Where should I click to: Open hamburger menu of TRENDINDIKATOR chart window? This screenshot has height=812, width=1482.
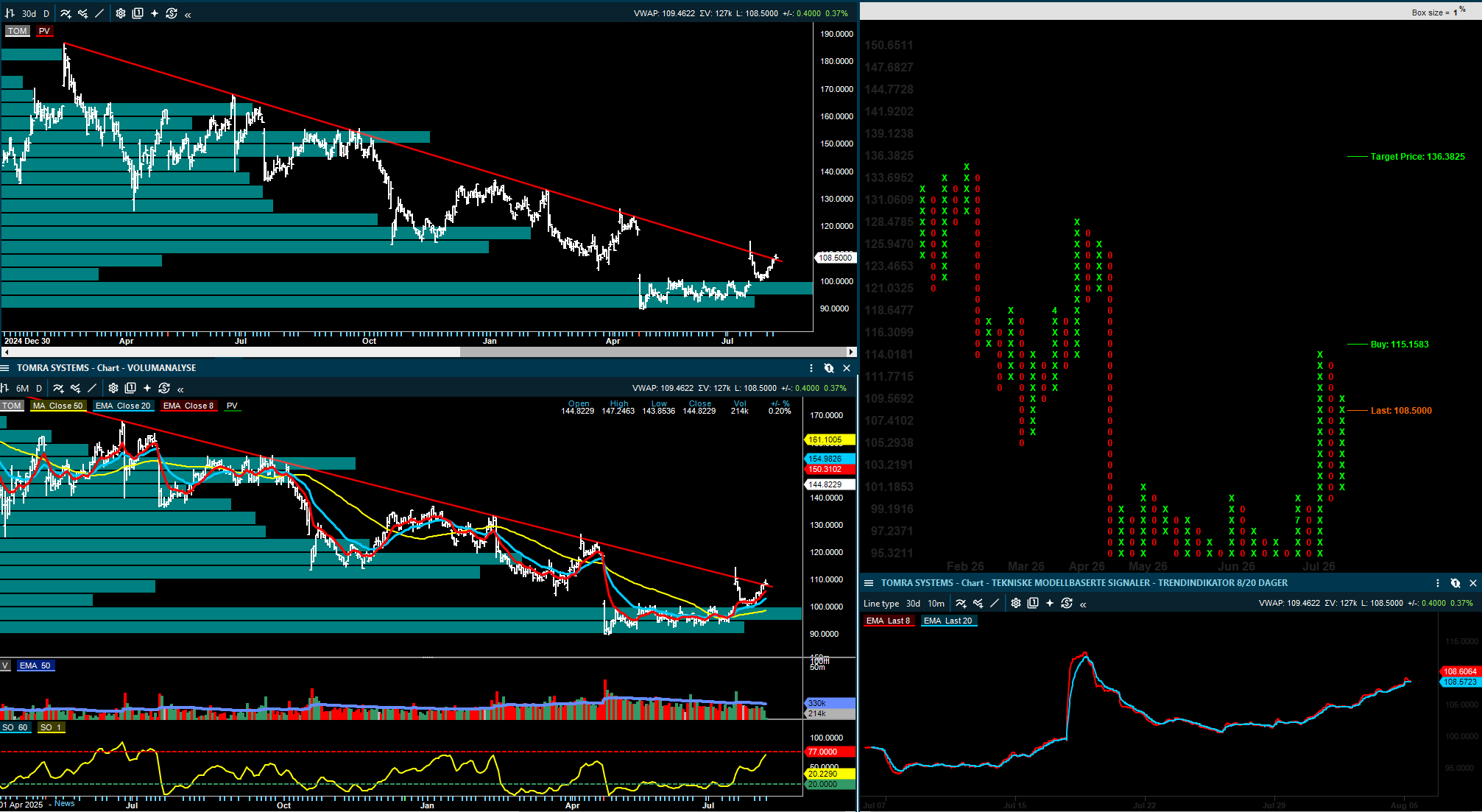pyautogui.click(x=869, y=583)
